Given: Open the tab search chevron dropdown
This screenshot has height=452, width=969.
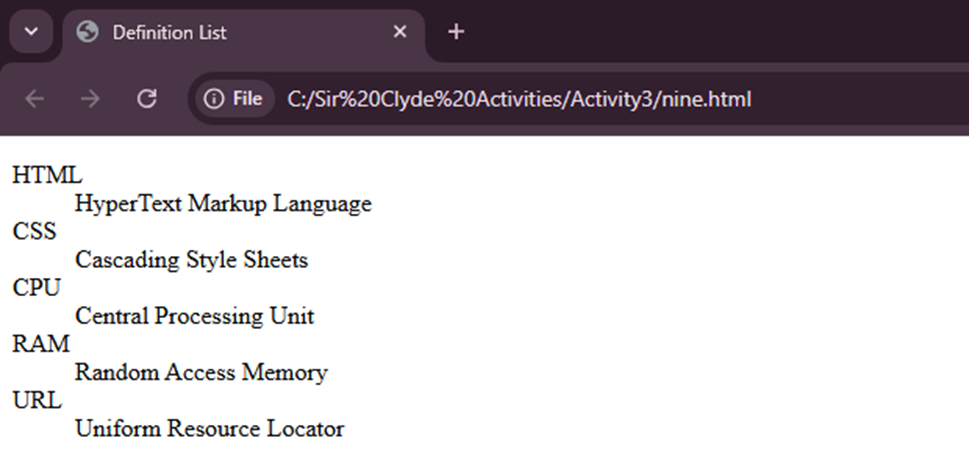Looking at the screenshot, I should tap(30, 32).
